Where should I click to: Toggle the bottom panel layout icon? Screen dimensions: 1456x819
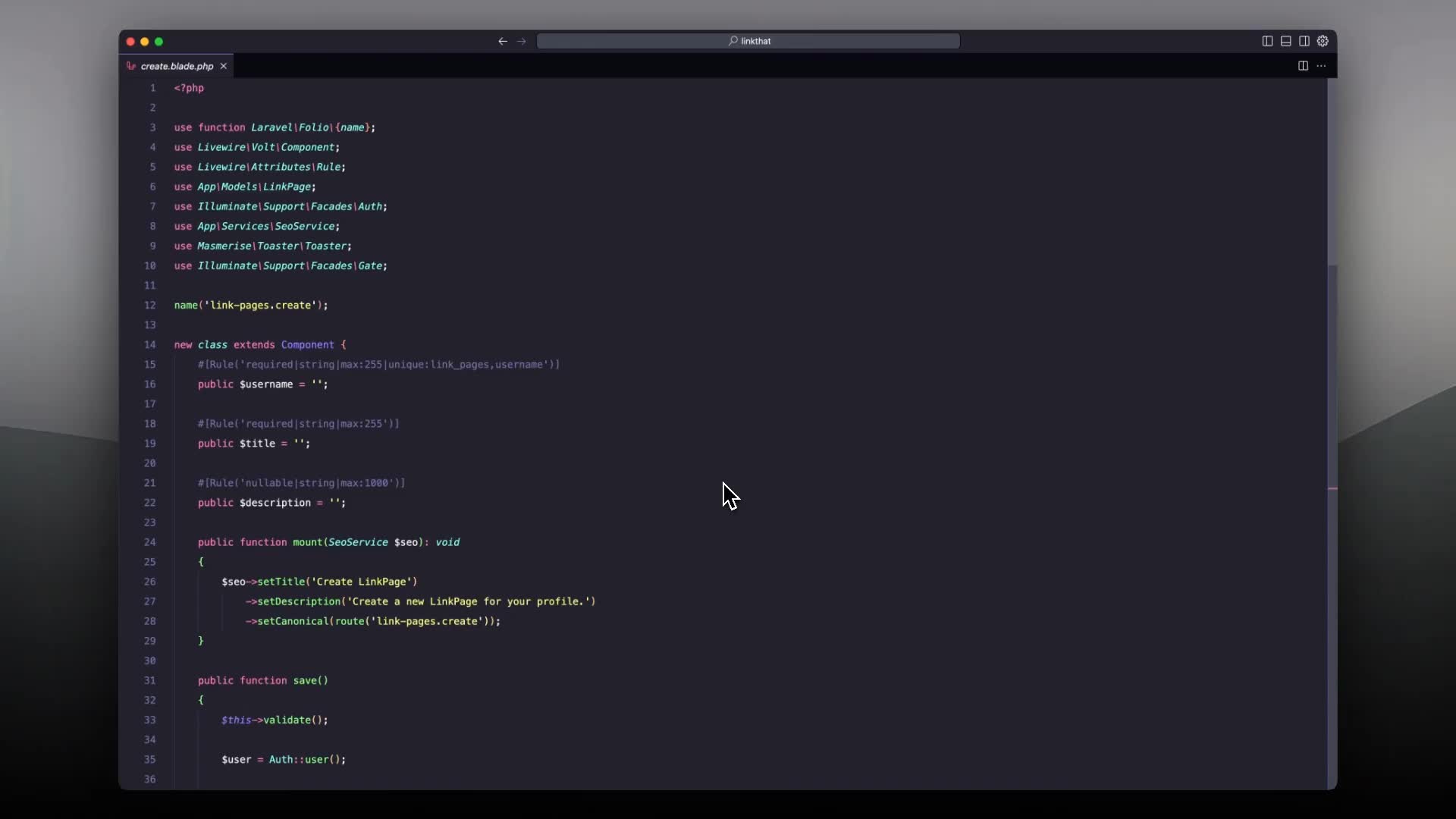(1286, 41)
